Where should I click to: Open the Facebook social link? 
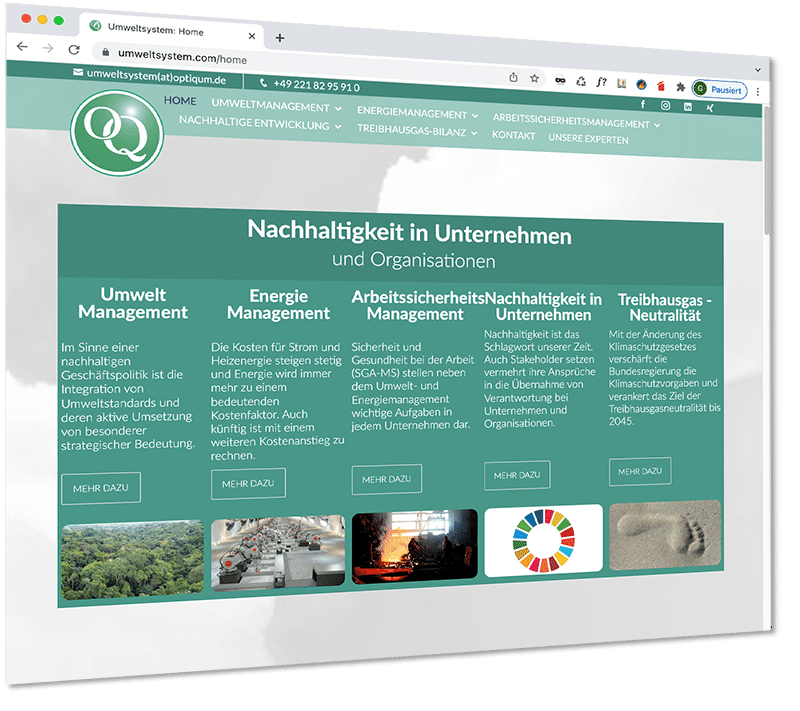pos(643,104)
